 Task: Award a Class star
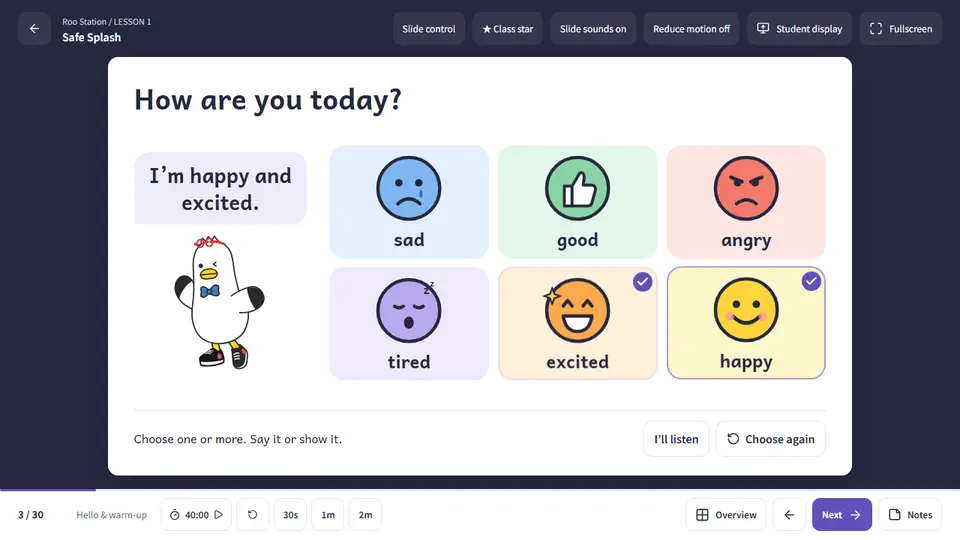click(508, 29)
